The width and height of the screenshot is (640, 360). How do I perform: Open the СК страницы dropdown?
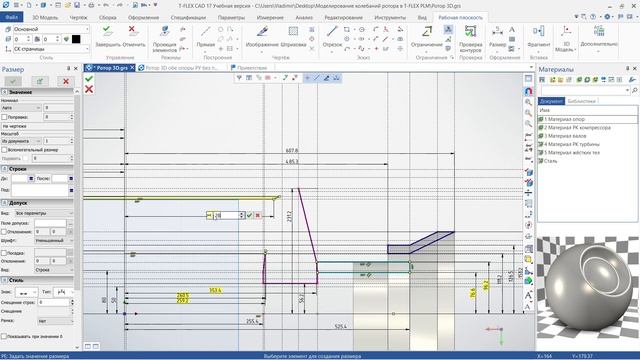coord(51,49)
